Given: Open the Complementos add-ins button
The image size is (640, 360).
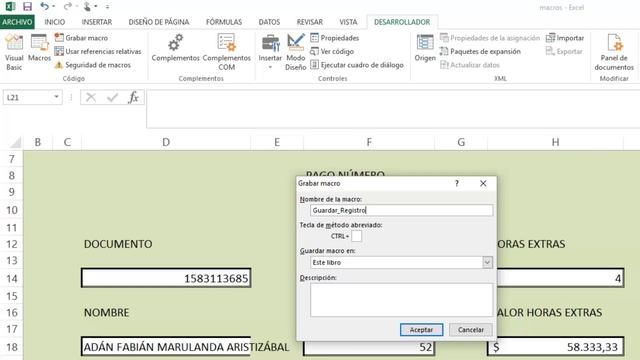Looking at the screenshot, I should coord(176,48).
